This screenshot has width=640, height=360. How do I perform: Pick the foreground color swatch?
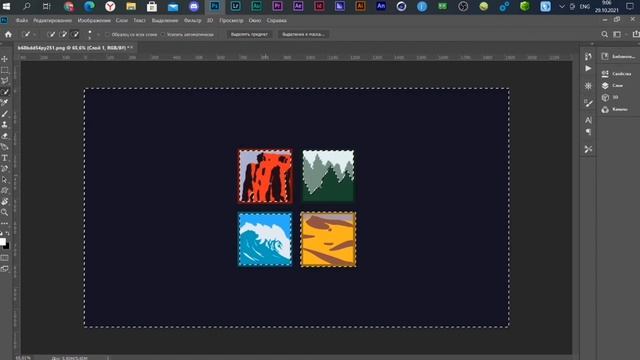click(2, 241)
